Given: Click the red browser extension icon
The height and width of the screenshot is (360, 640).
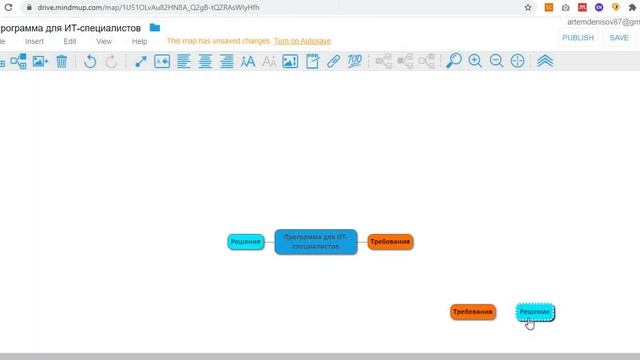Looking at the screenshot, I should (x=582, y=7).
